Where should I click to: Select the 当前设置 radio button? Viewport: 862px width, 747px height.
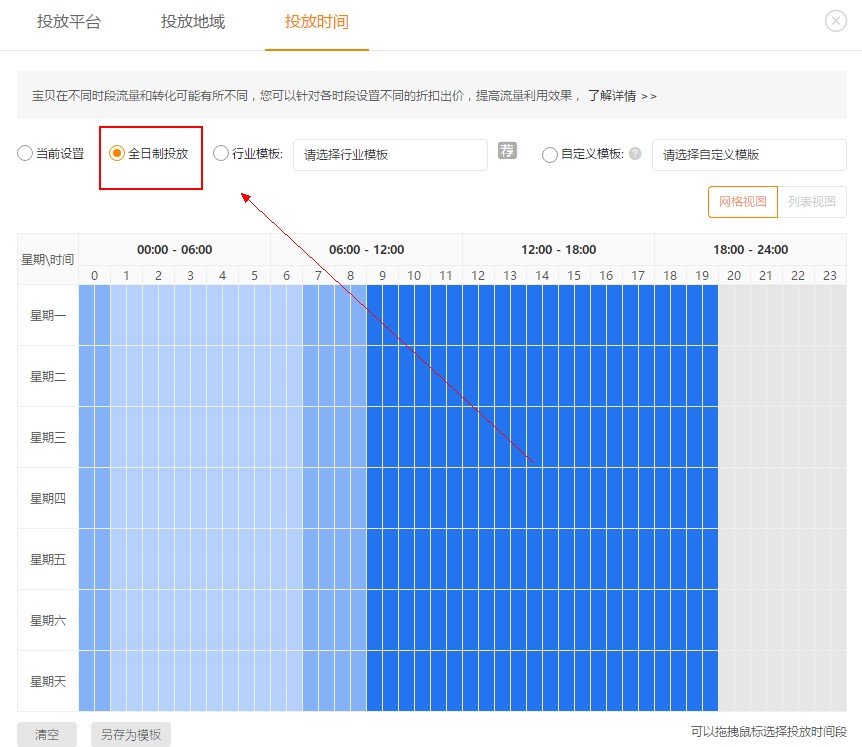click(x=24, y=153)
